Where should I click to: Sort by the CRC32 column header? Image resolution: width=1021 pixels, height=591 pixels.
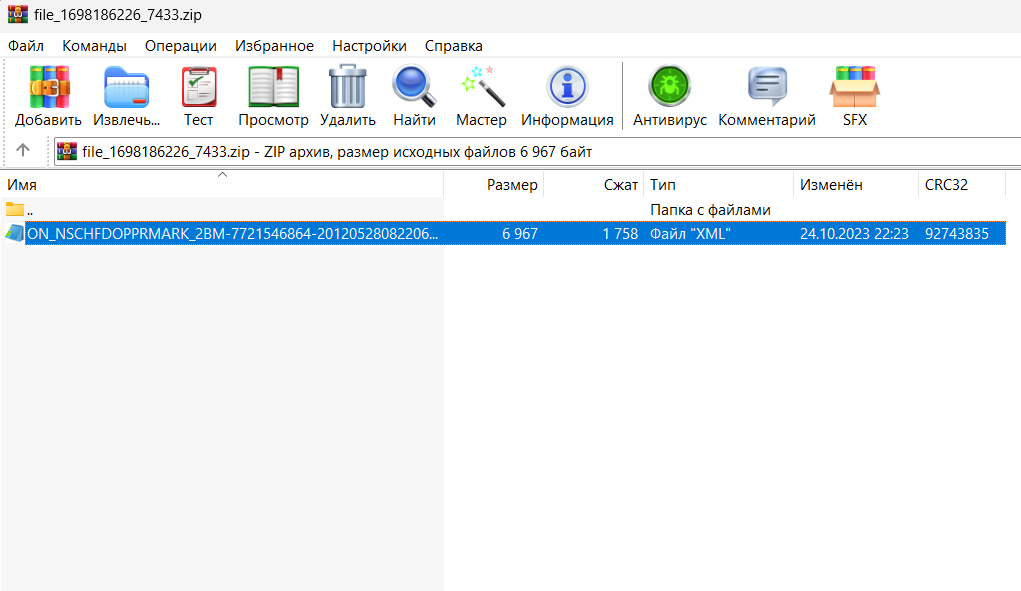point(962,184)
